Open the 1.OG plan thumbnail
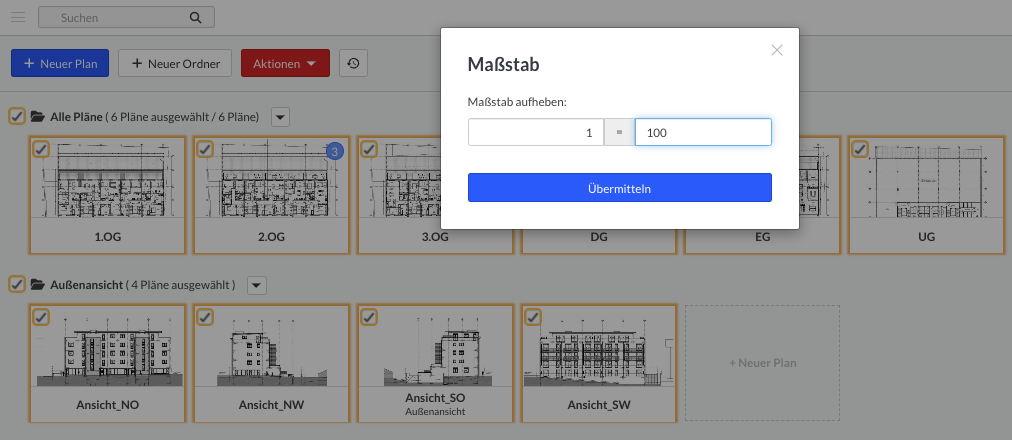The height and width of the screenshot is (440, 1012). [108, 179]
